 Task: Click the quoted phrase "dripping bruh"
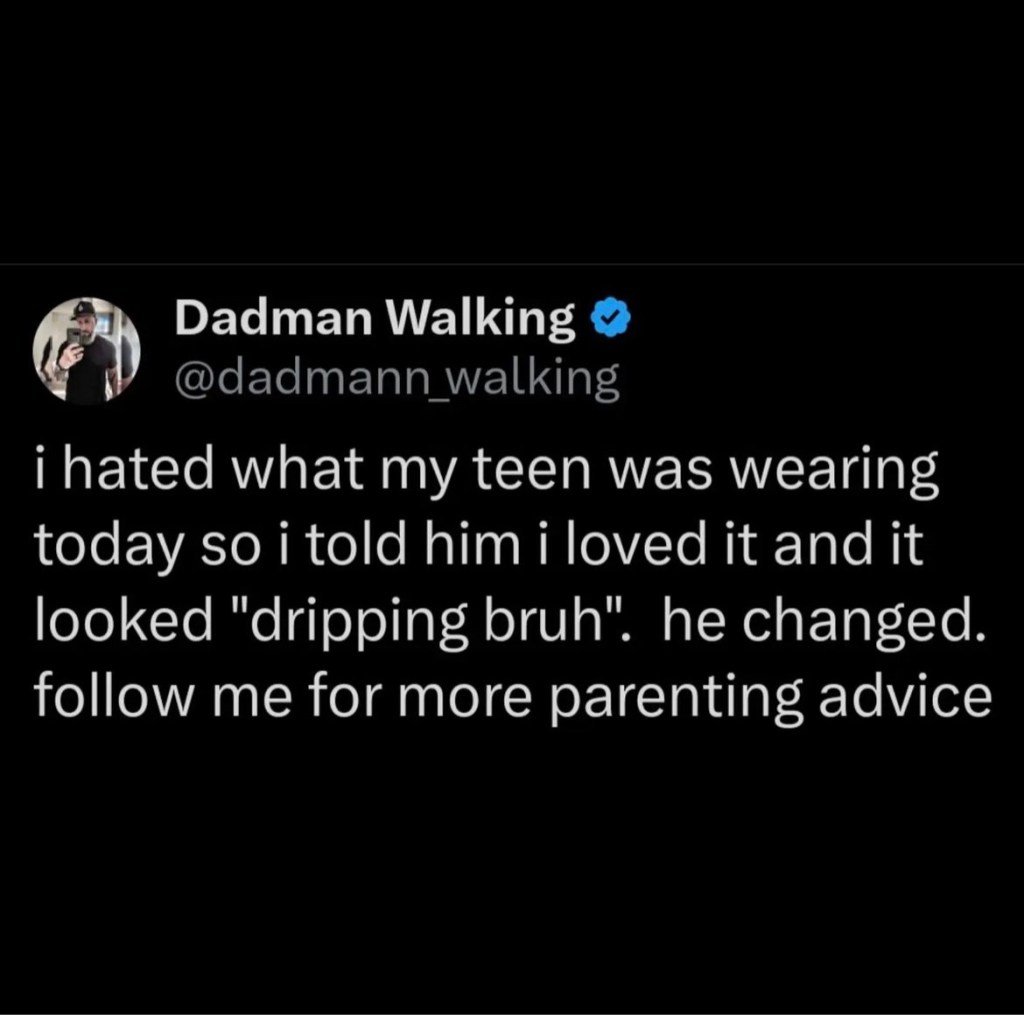423,620
